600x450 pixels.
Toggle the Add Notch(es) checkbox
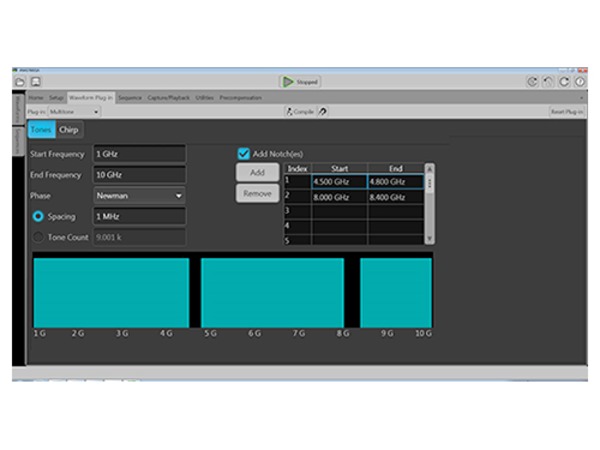[x=243, y=153]
